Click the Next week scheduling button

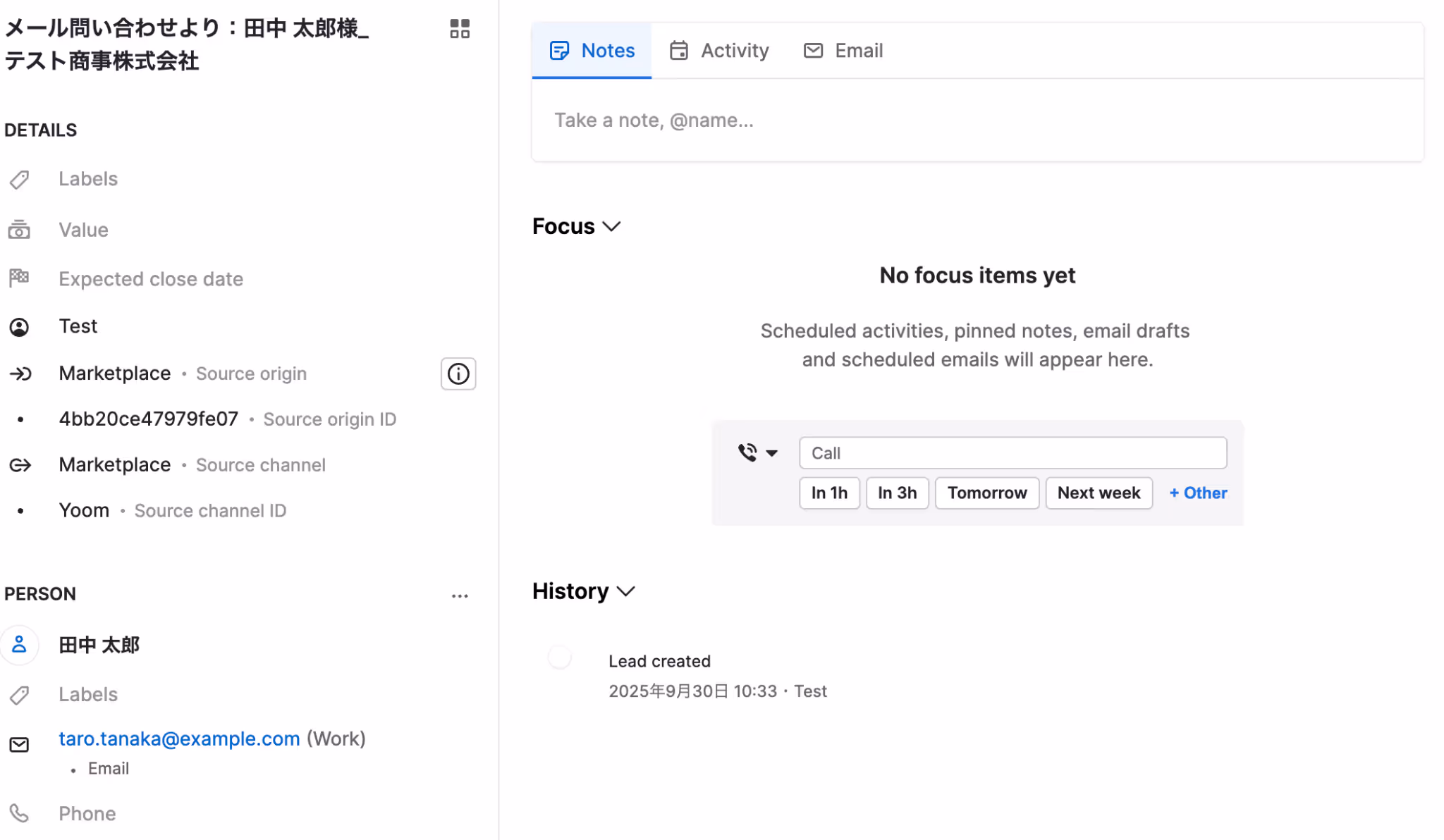[1098, 493]
